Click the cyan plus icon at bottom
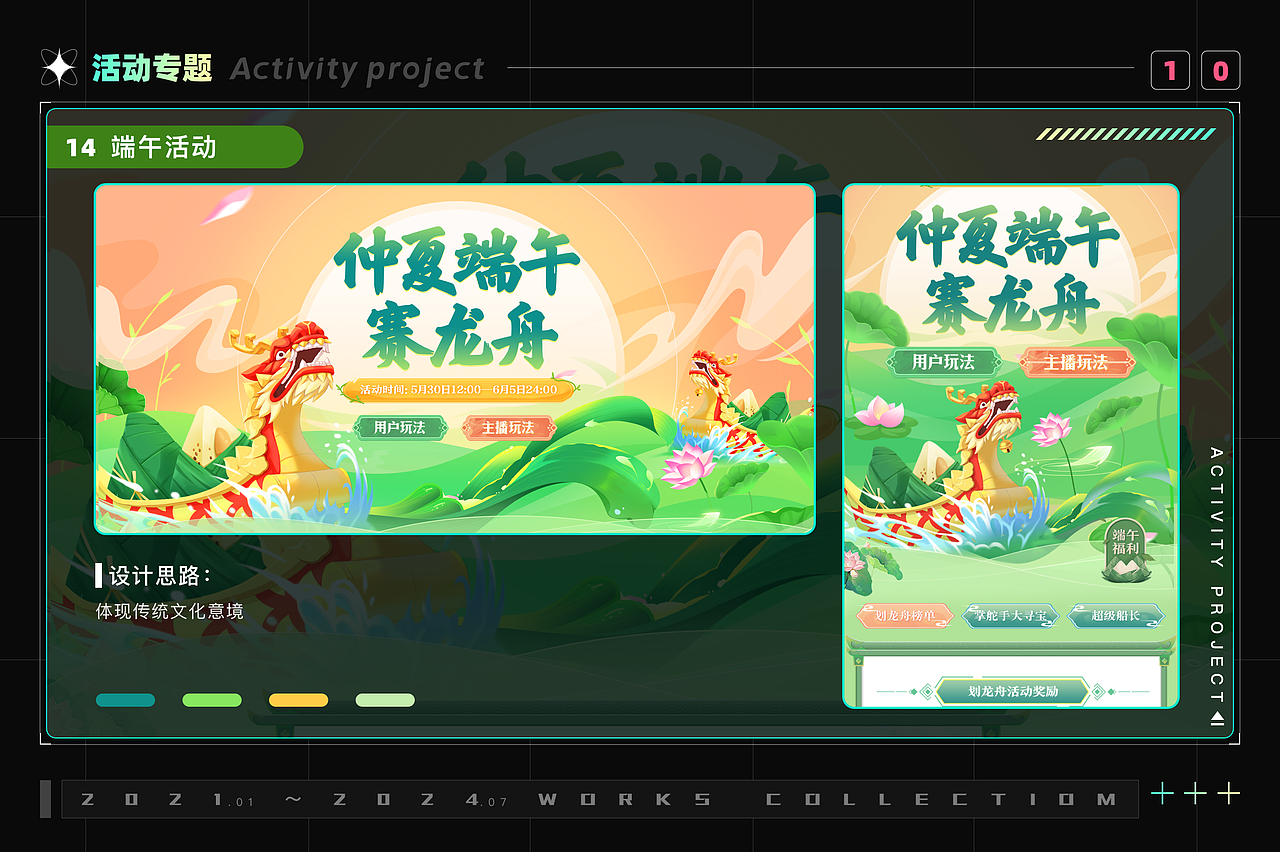The image size is (1280, 852). [1162, 794]
